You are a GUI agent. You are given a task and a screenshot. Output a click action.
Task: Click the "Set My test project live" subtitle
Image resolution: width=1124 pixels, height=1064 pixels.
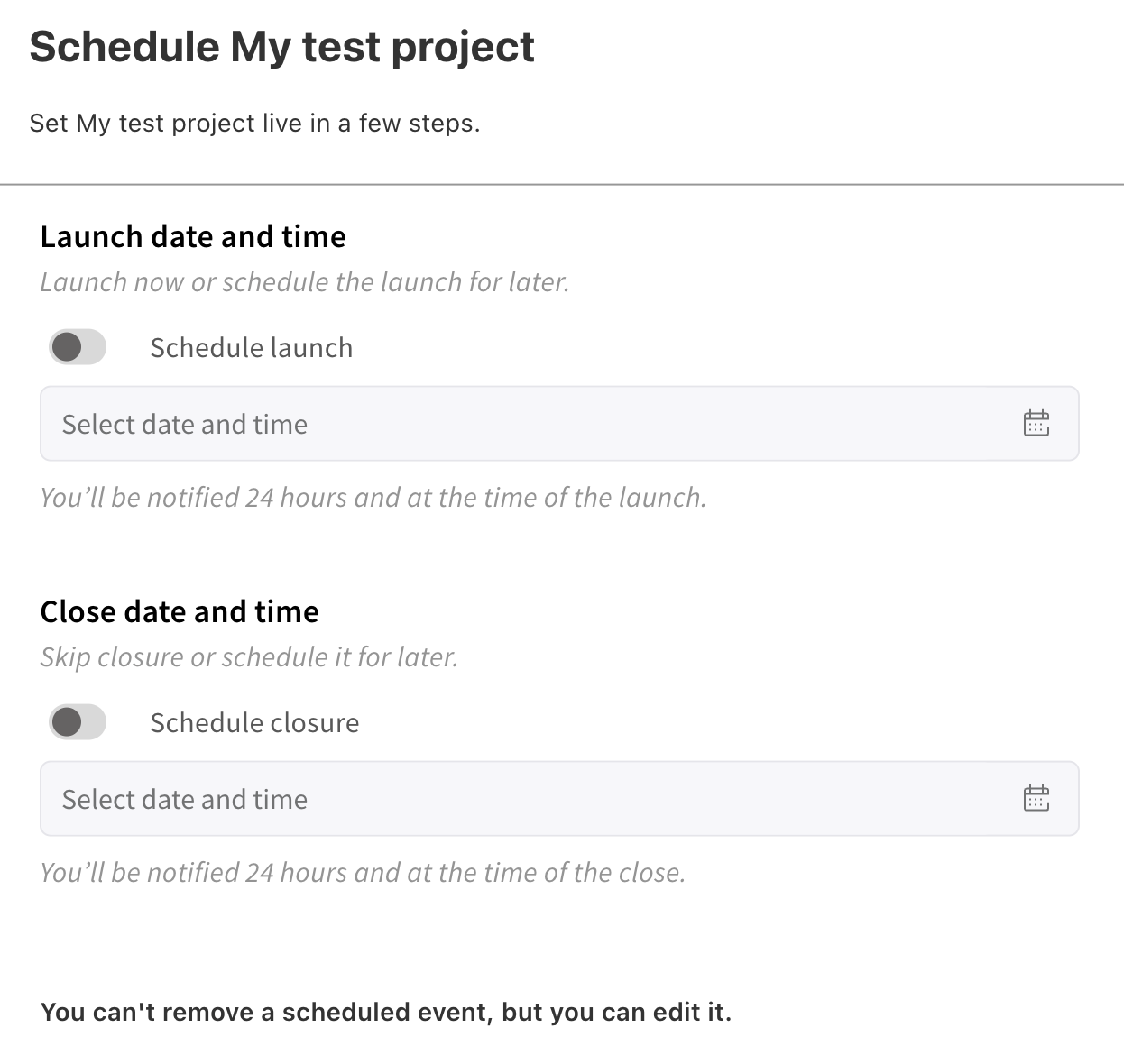pos(254,123)
